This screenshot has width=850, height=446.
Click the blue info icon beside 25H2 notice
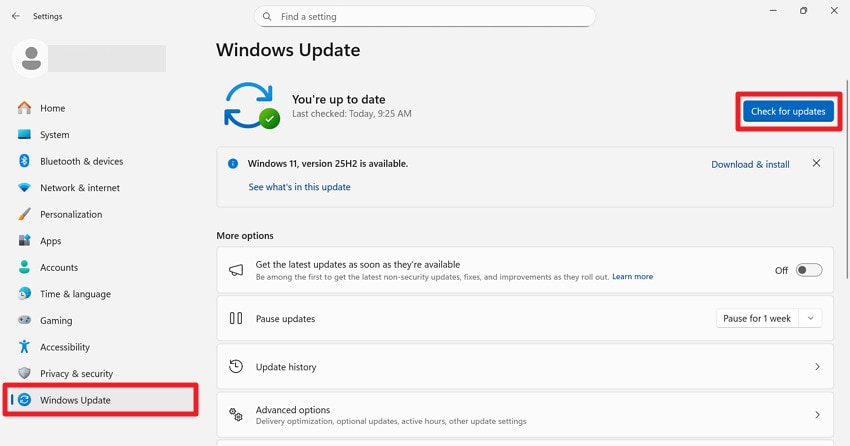click(233, 164)
